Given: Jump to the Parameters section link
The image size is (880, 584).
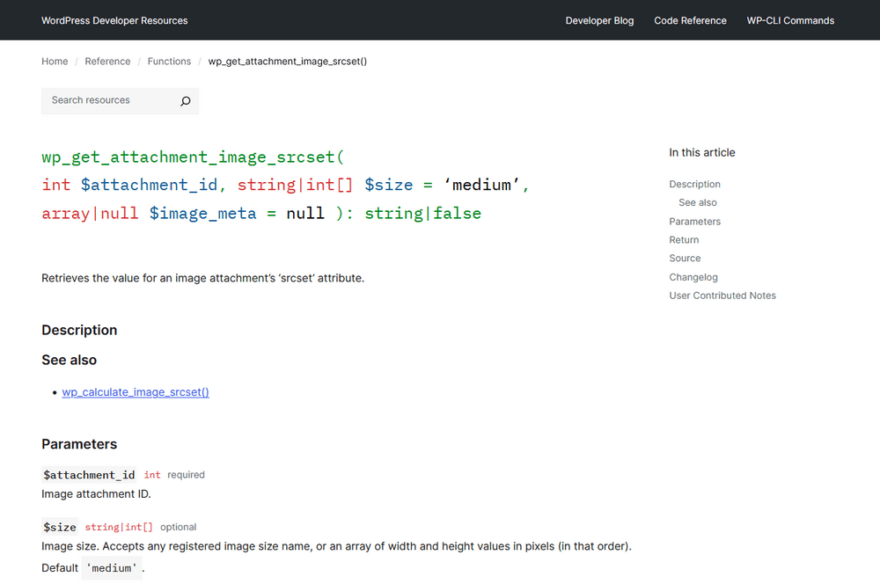Looking at the screenshot, I should point(694,221).
